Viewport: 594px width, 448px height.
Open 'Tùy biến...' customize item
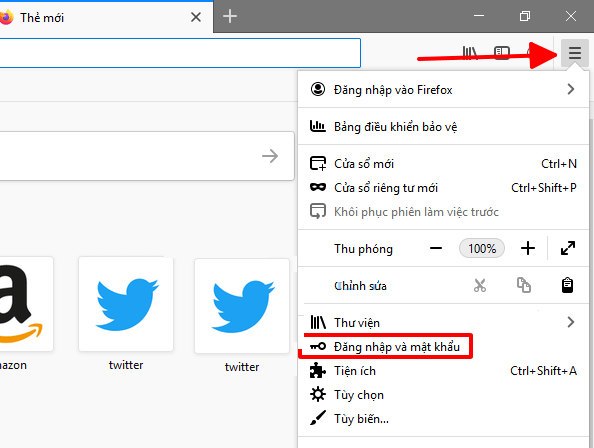point(443,419)
